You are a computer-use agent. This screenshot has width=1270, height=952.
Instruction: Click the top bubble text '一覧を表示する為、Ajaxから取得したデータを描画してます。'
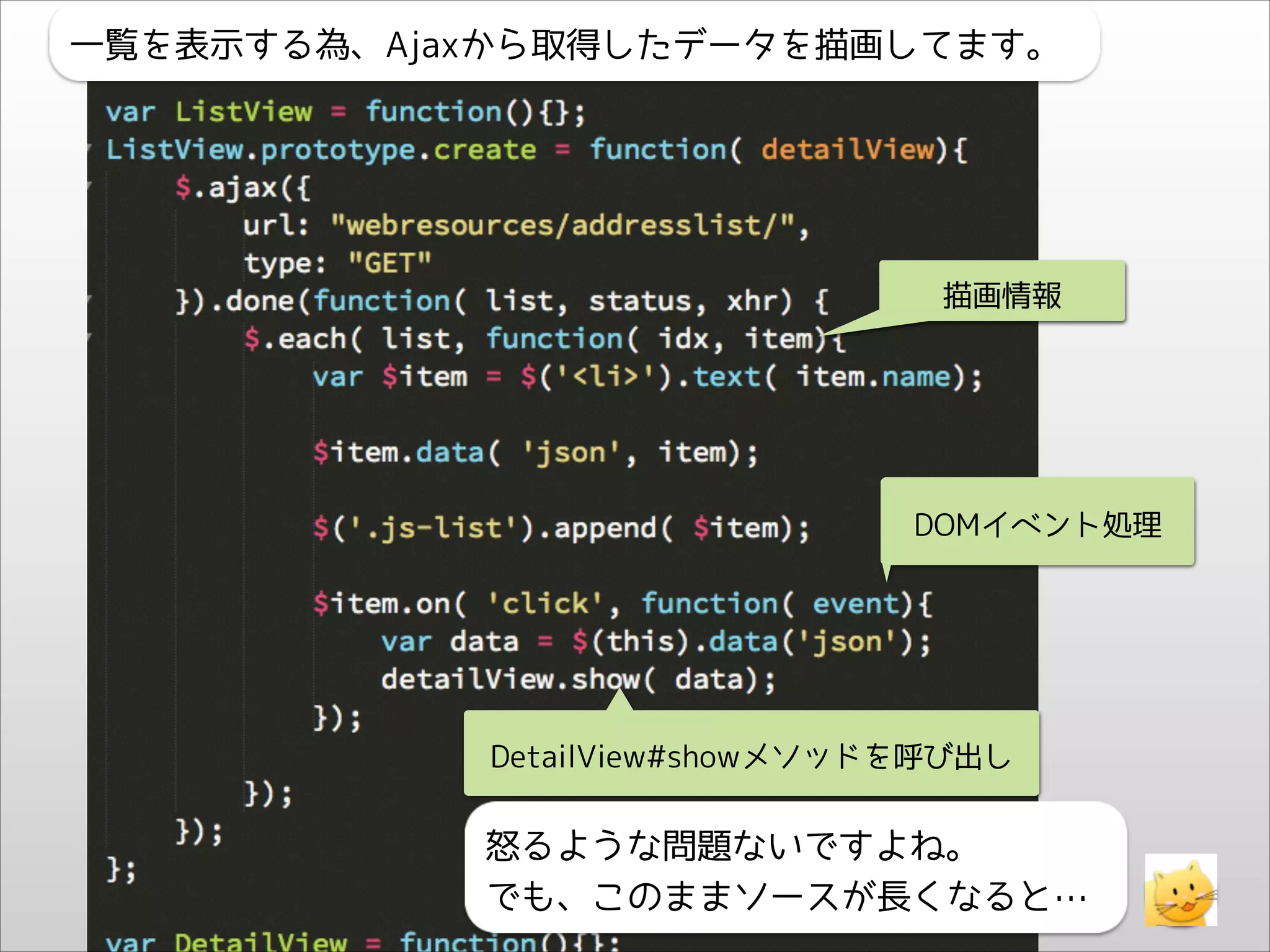point(556,45)
